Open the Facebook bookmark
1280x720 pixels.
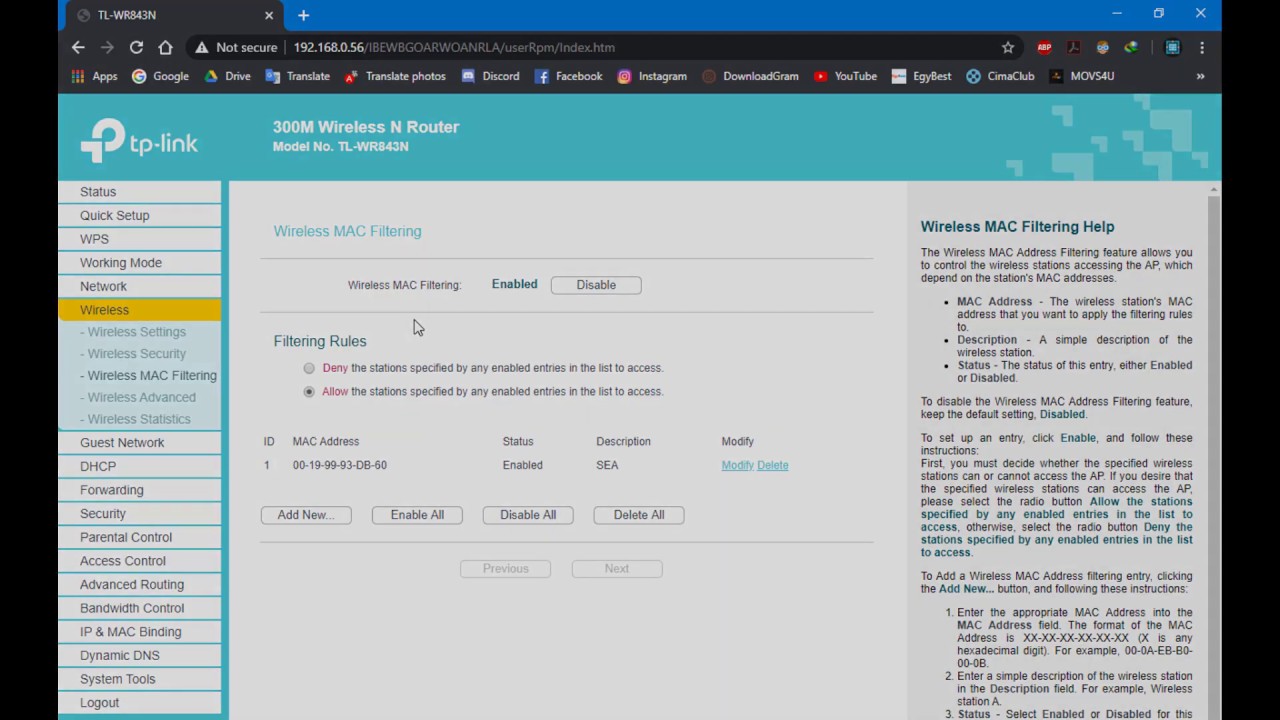point(568,76)
